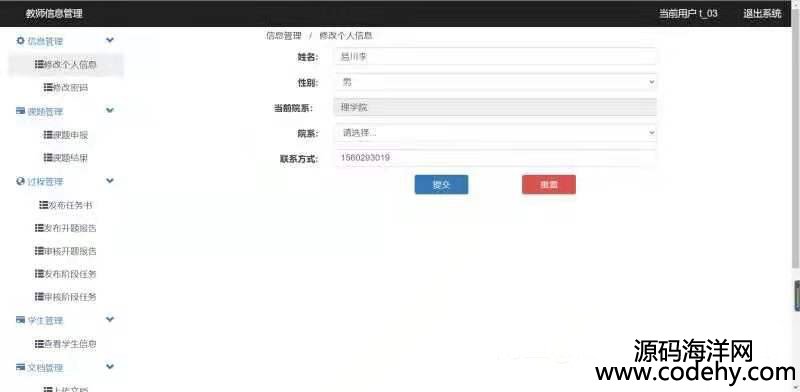Open 修改个人信息 in sidebar
The width and height of the screenshot is (800, 392).
click(x=66, y=65)
